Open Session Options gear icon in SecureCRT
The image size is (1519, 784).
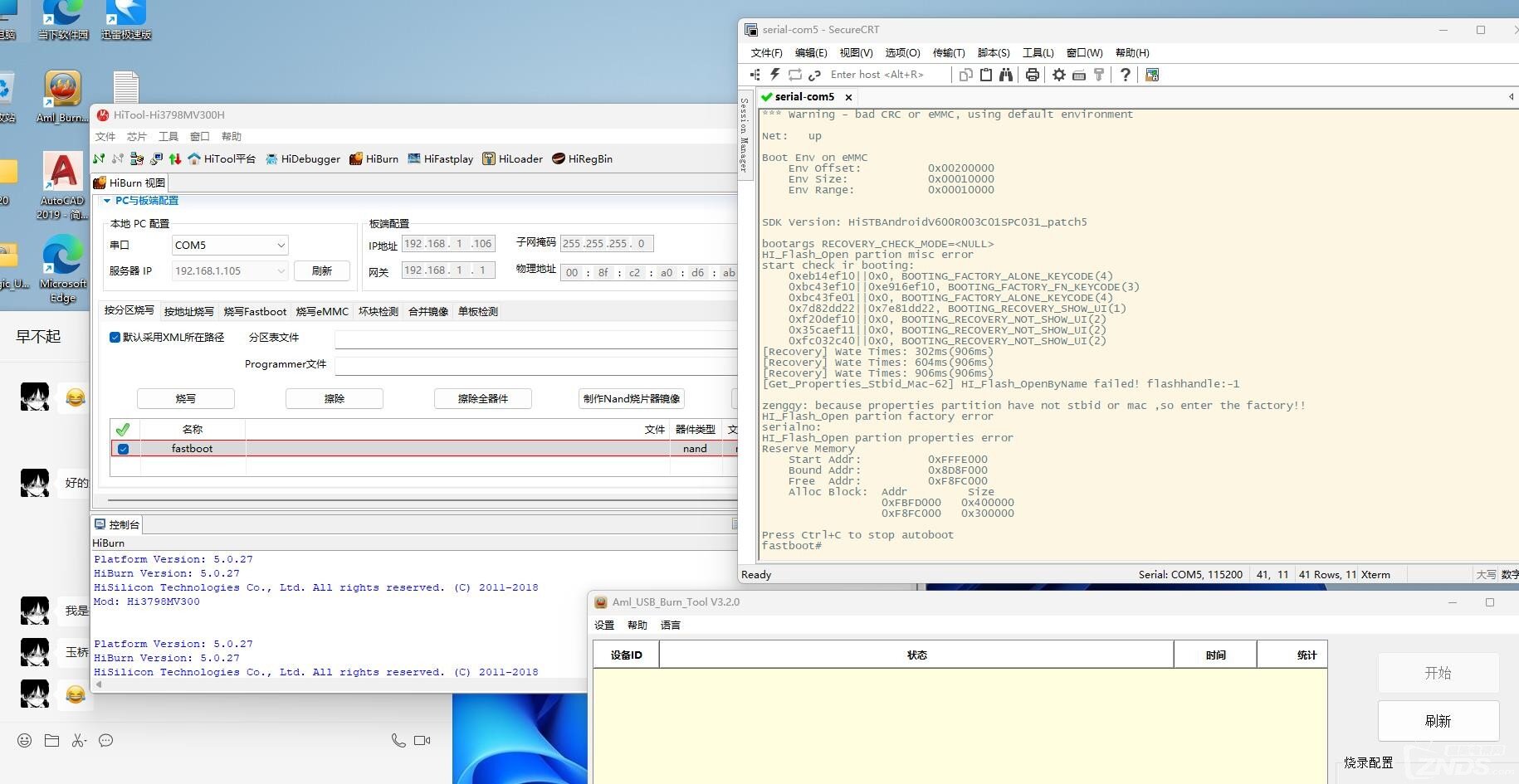point(1059,75)
